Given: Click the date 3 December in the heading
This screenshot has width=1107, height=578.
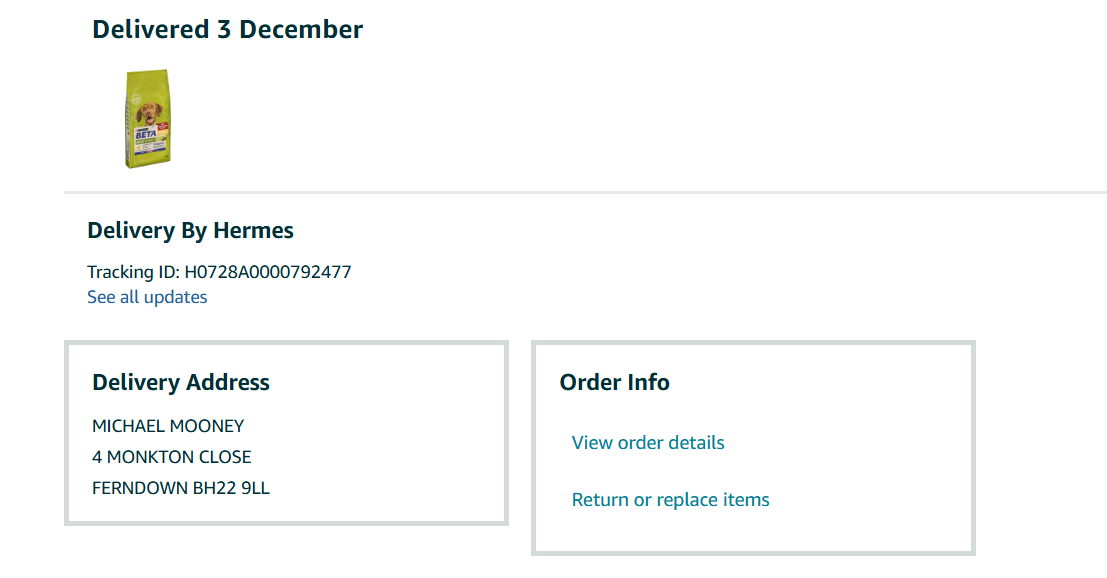Looking at the screenshot, I should tap(289, 30).
